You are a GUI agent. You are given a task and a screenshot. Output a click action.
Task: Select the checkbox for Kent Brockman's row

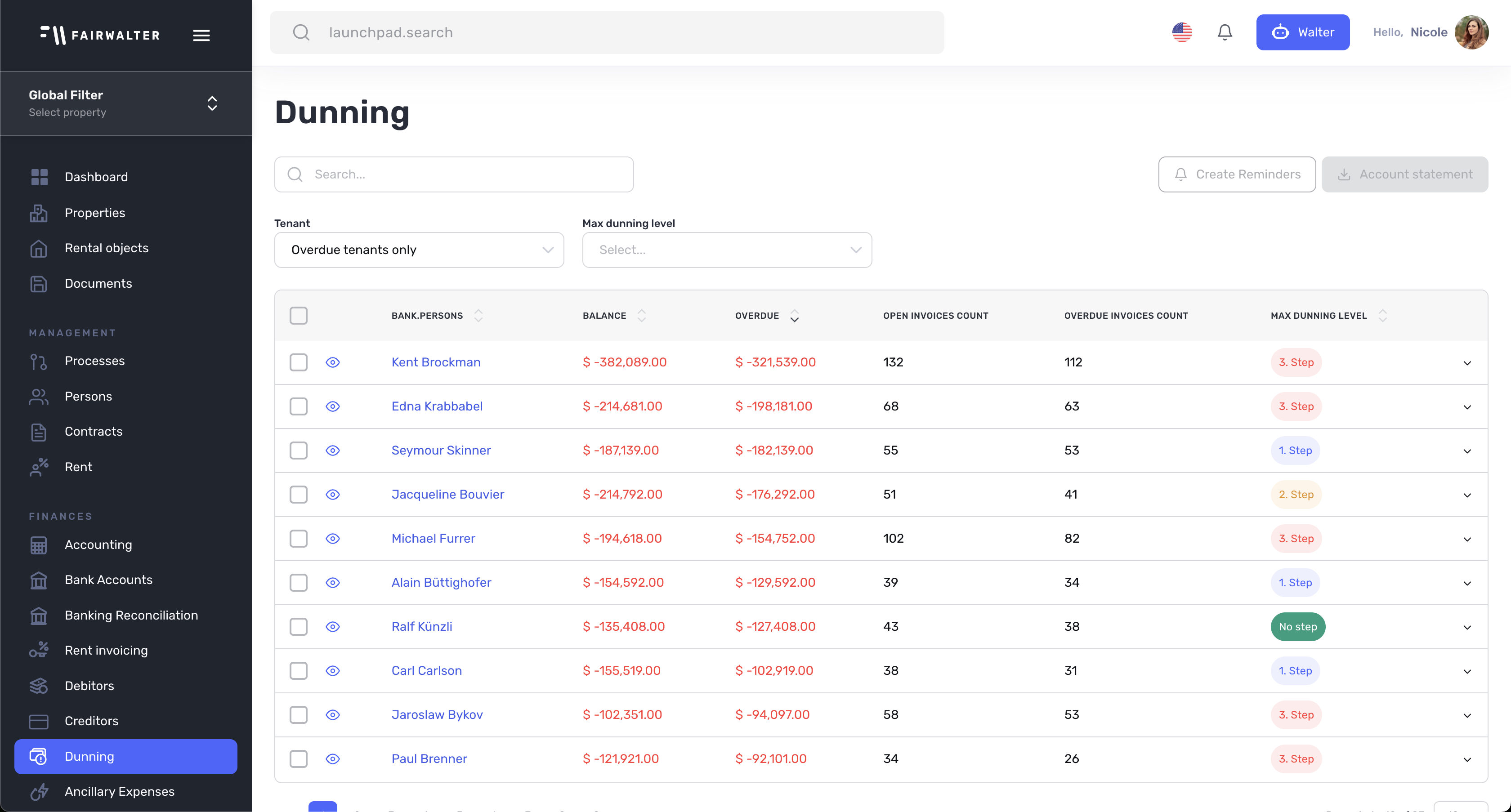[x=298, y=362]
